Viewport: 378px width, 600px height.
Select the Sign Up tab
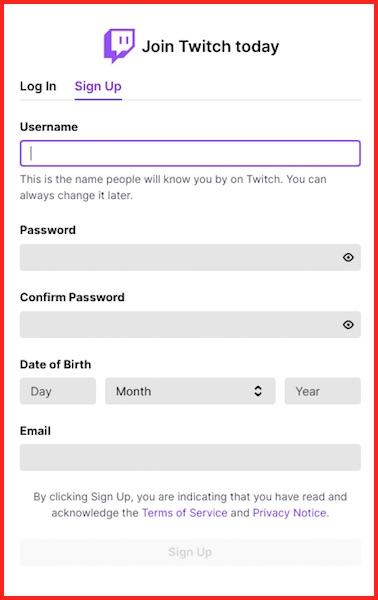tap(98, 86)
